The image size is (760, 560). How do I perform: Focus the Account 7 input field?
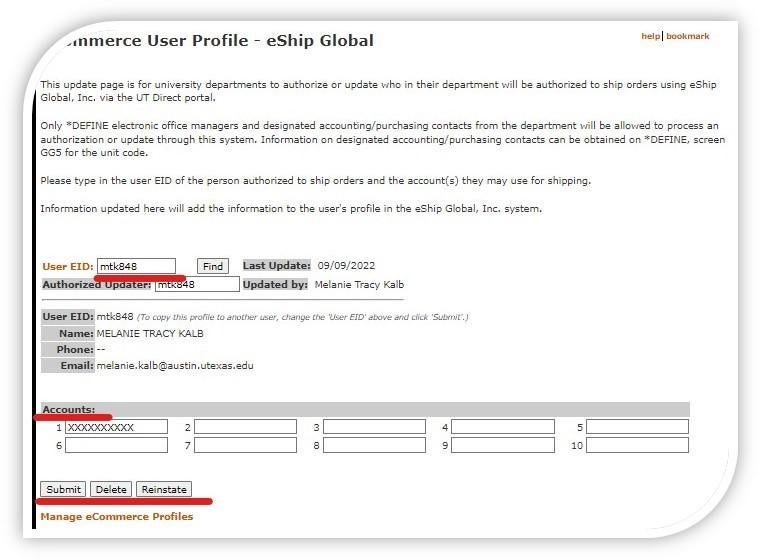[x=245, y=446]
